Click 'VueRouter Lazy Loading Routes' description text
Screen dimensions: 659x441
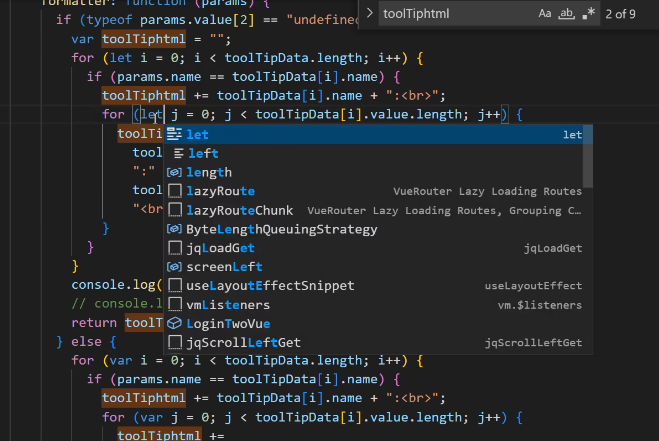coord(488,191)
